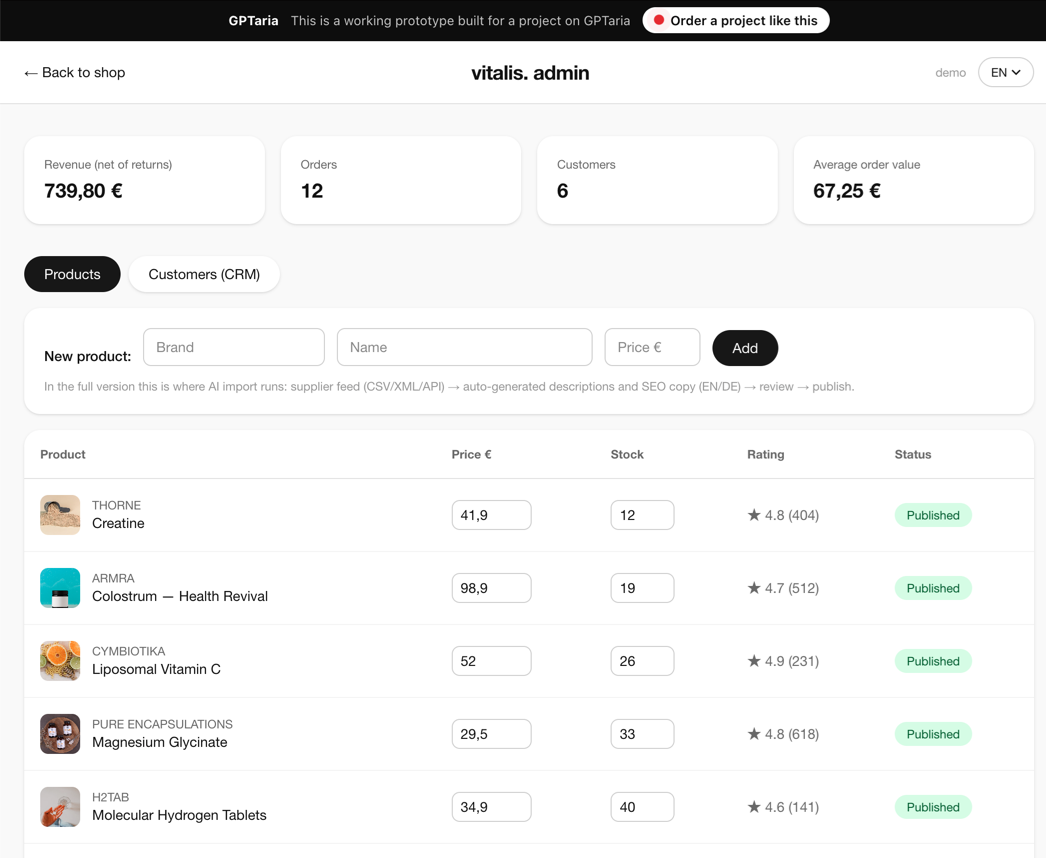Click Colostrum — Health Revival product name
Screen dimensions: 1047x858
tap(180, 596)
